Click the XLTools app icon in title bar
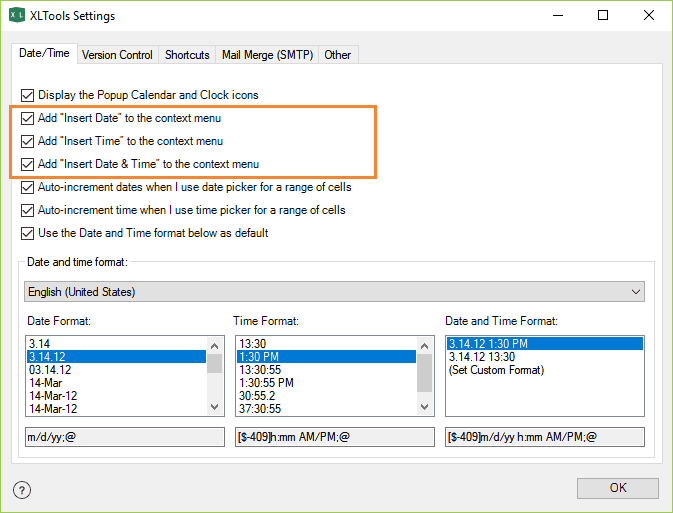This screenshot has height=513, width=673. [x=17, y=15]
